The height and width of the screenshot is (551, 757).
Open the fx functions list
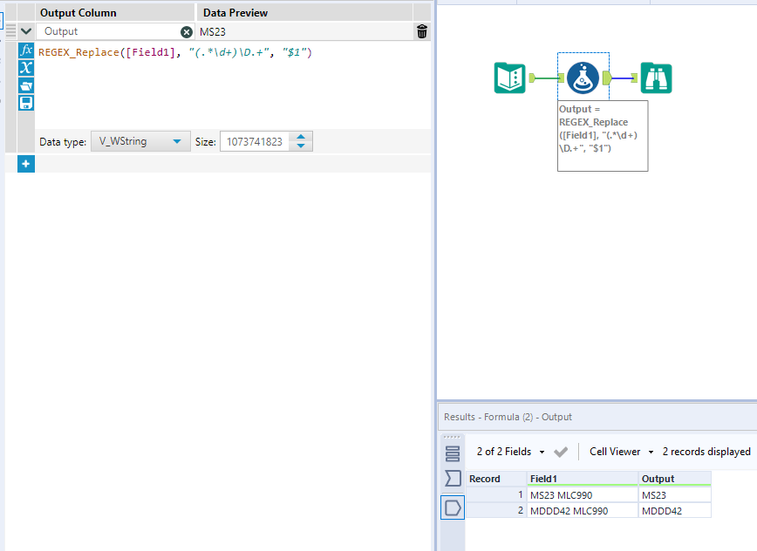click(x=26, y=50)
